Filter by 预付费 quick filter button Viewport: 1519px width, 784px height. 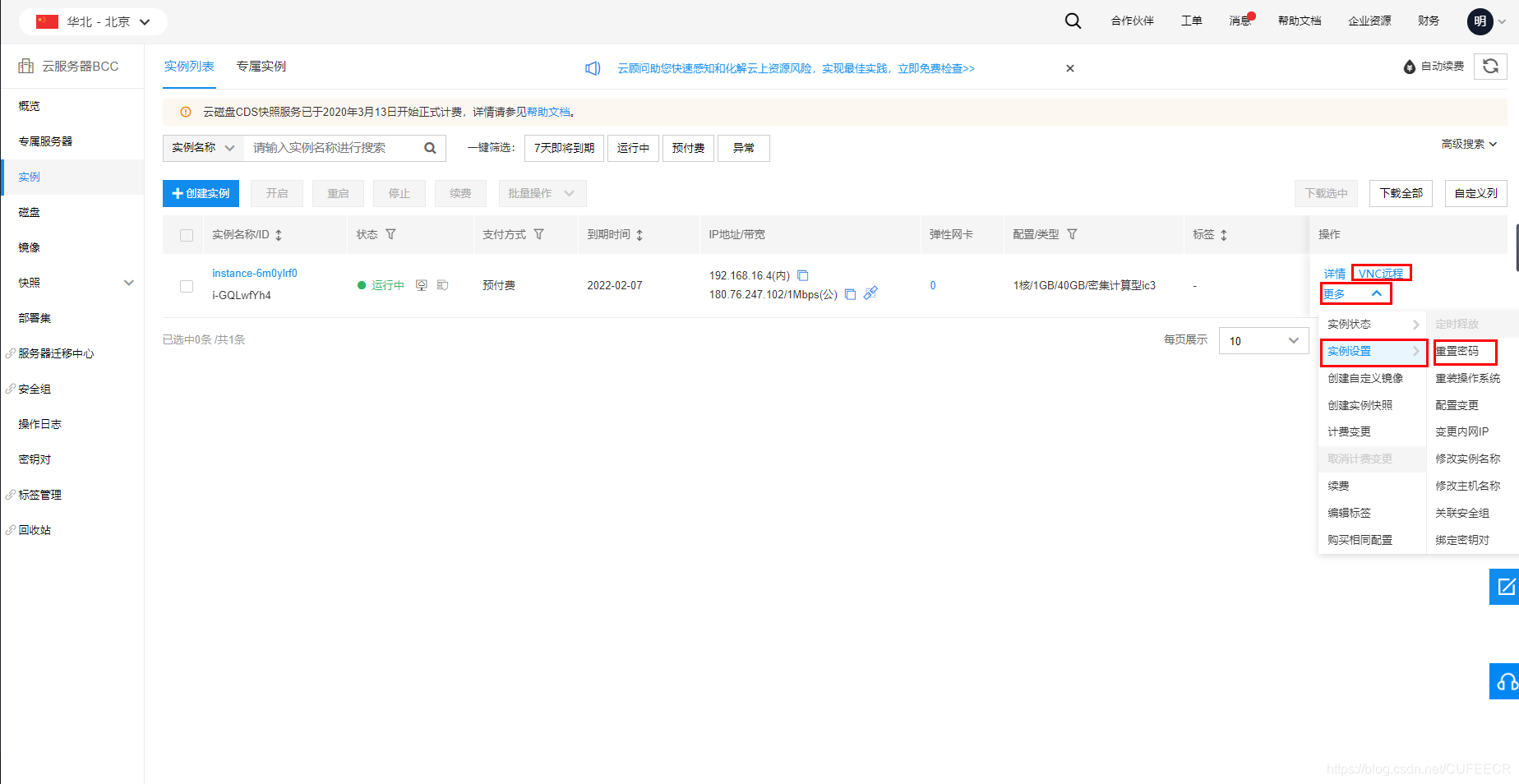click(688, 148)
